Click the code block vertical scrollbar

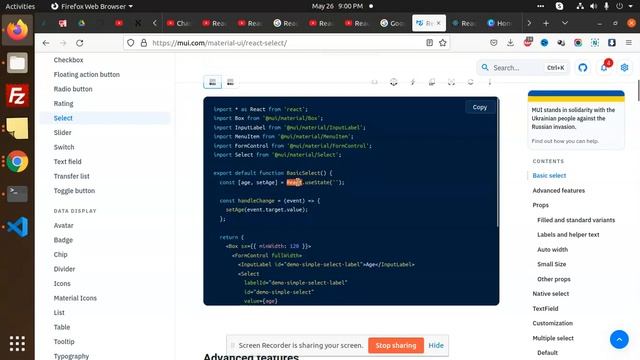497,163
